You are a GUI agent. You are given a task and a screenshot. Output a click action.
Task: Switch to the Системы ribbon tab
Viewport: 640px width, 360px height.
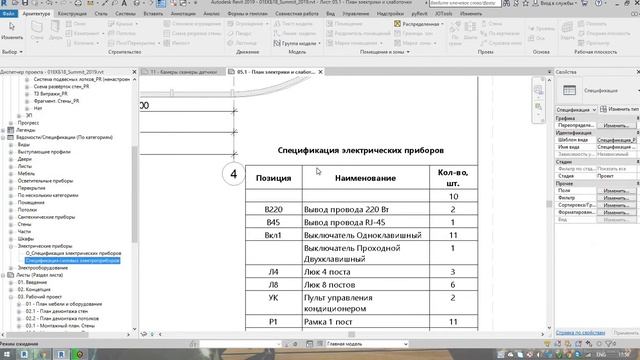[x=125, y=13]
